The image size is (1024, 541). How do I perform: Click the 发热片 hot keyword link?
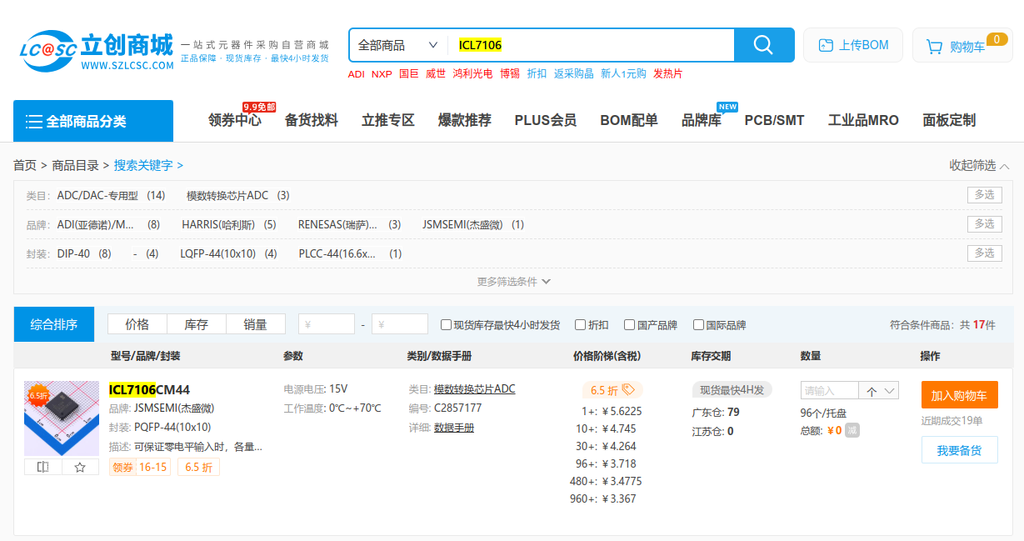(667, 74)
